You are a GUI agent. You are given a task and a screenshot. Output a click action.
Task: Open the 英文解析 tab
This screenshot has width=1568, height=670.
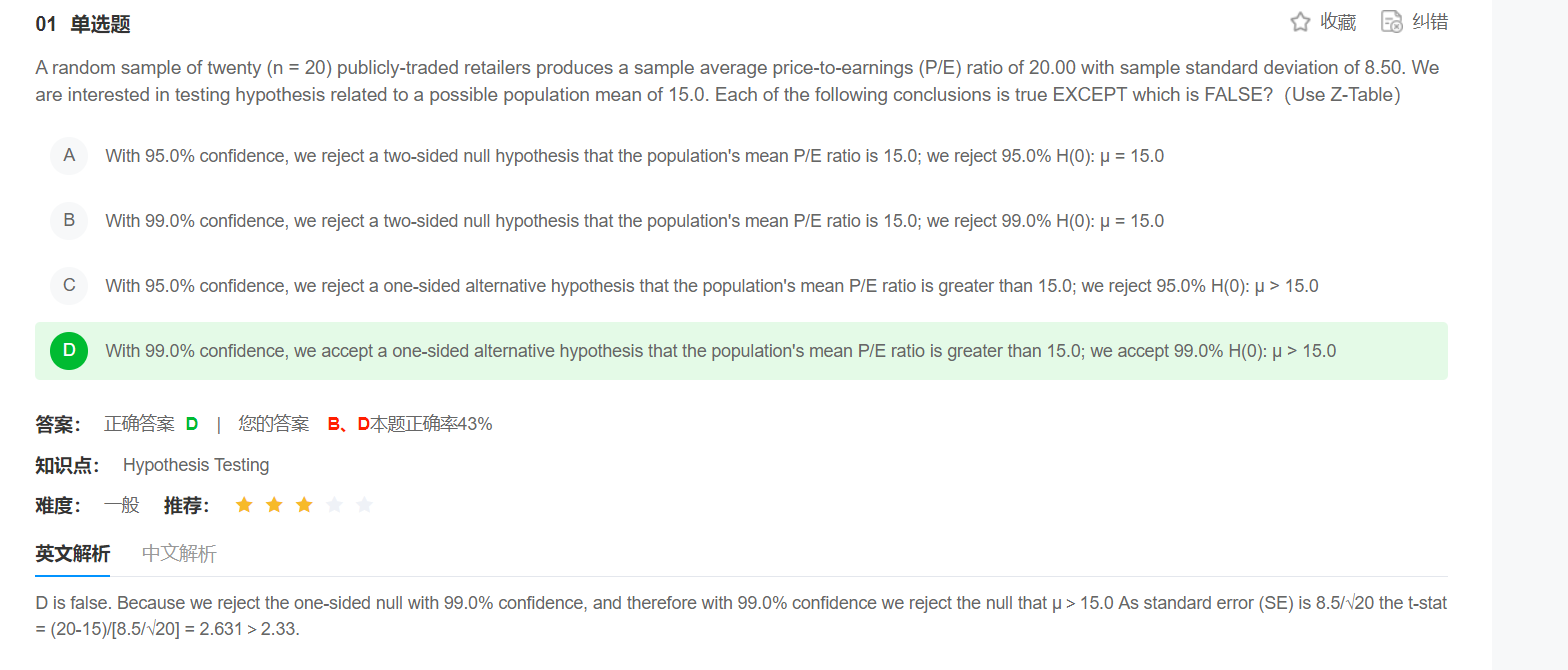point(72,554)
